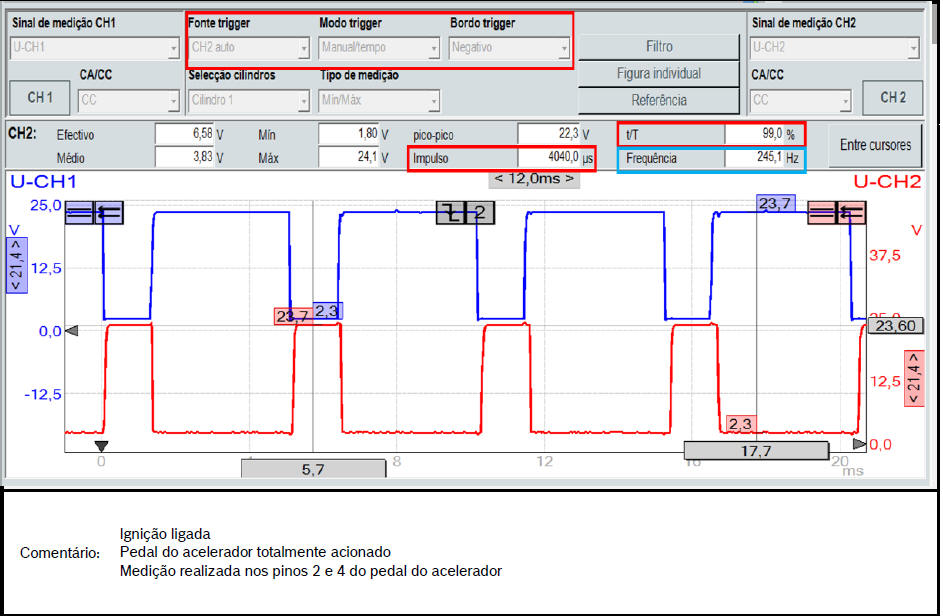943x616 pixels.
Task: Expand the Bordo trigger dropdown showing Negativo
Action: tap(509, 47)
